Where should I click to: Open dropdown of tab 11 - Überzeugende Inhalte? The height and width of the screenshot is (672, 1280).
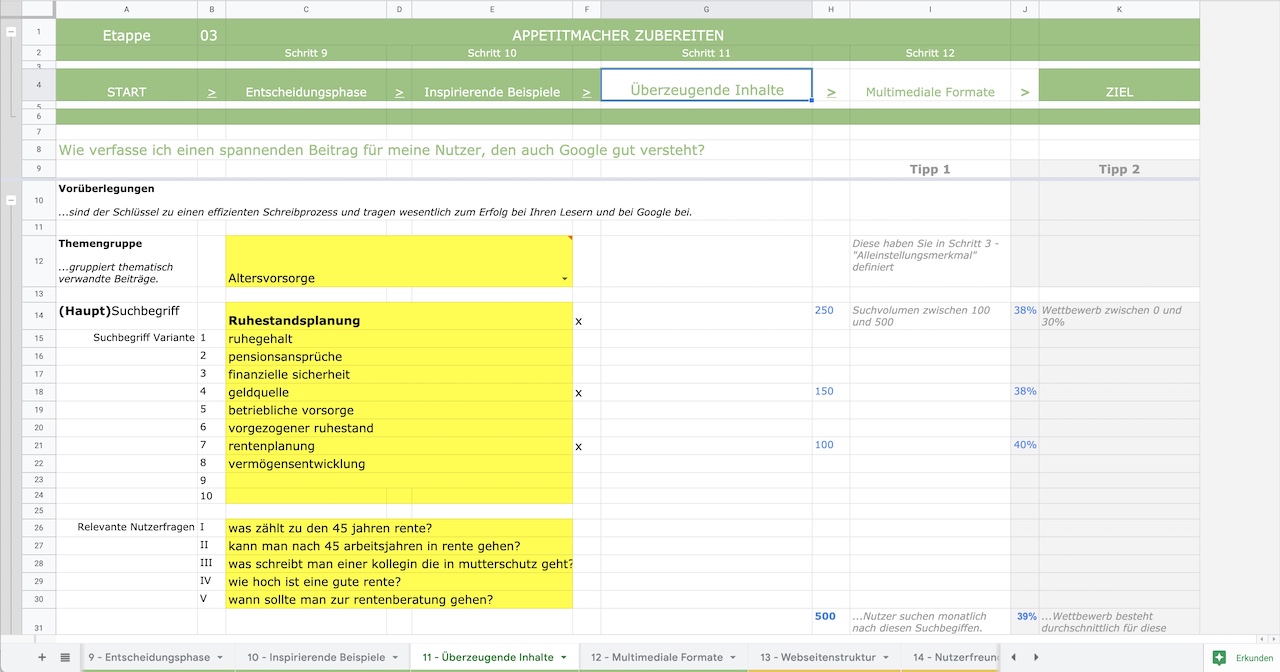563,657
